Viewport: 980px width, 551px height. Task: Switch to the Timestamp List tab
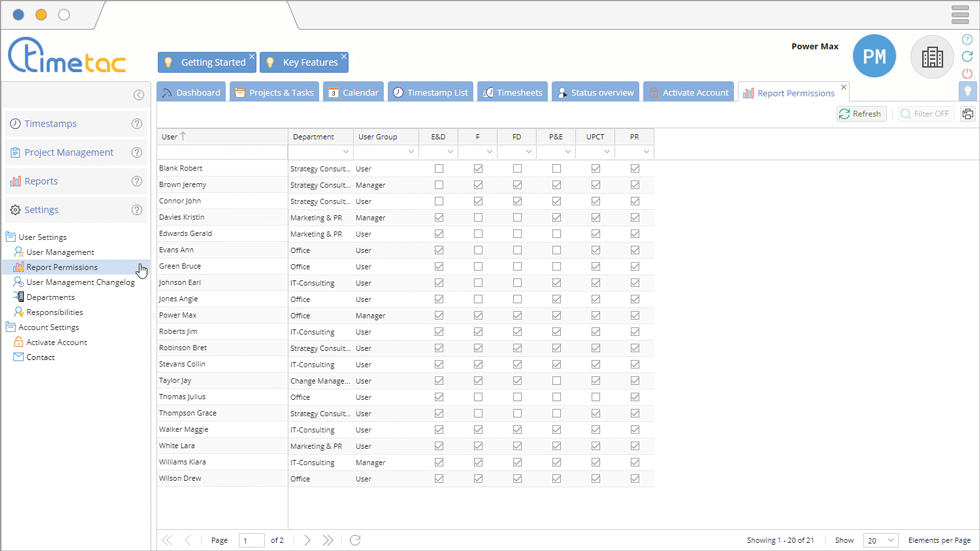pyautogui.click(x=431, y=92)
